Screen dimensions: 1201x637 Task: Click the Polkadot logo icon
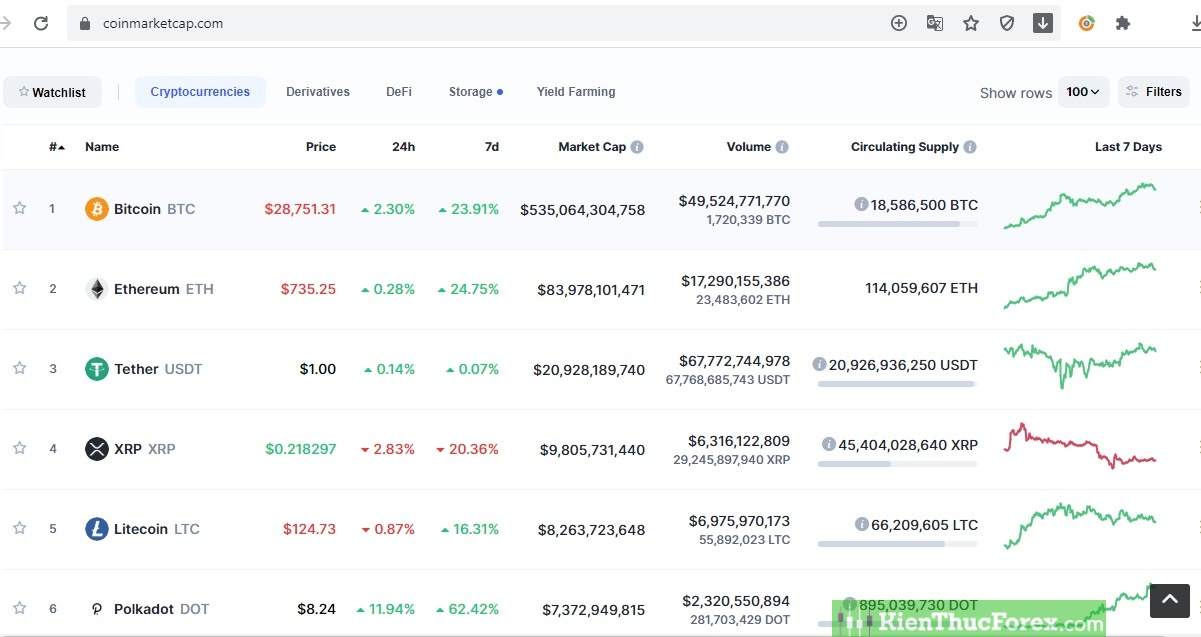click(x=96, y=609)
